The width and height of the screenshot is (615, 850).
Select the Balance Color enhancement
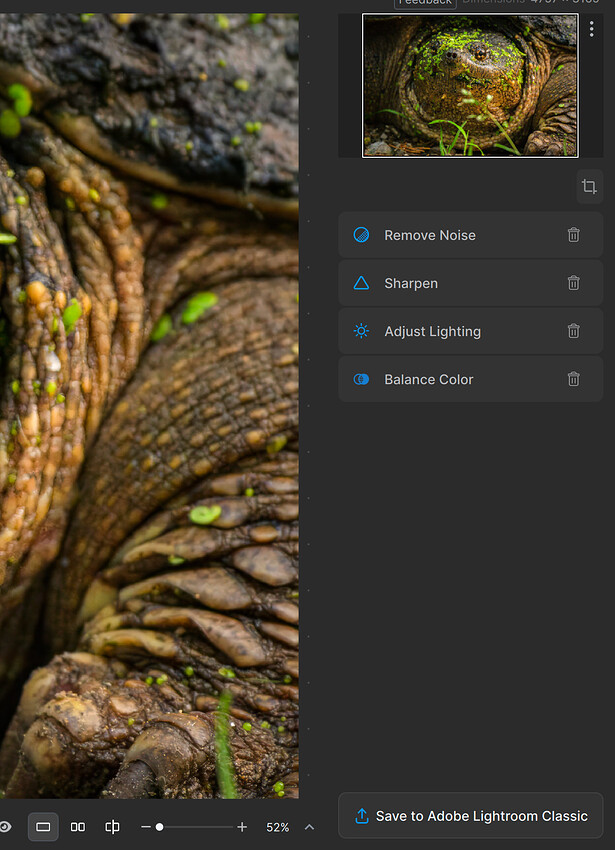coord(428,379)
